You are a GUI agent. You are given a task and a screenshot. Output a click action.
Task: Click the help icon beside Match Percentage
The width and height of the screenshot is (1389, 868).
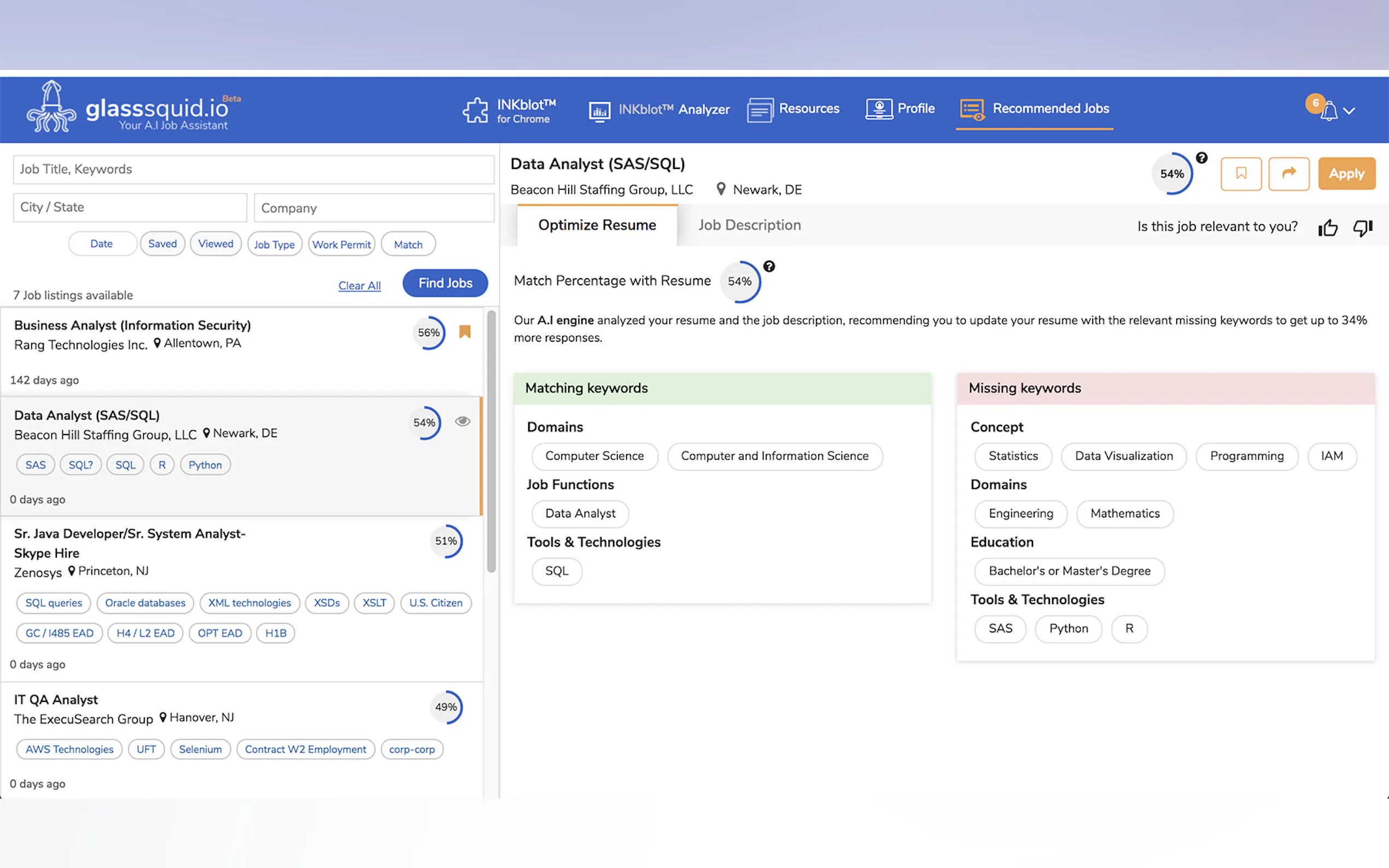769,266
